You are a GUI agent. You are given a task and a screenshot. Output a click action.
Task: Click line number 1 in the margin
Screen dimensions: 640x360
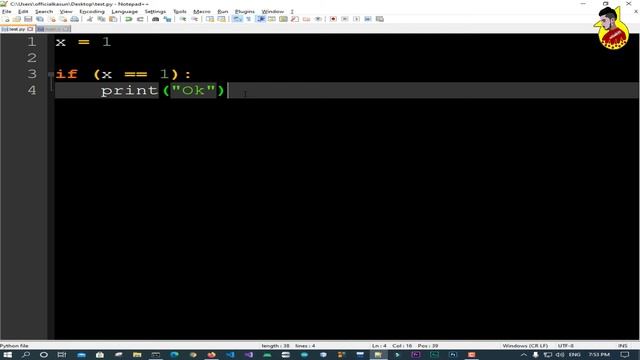[31, 42]
